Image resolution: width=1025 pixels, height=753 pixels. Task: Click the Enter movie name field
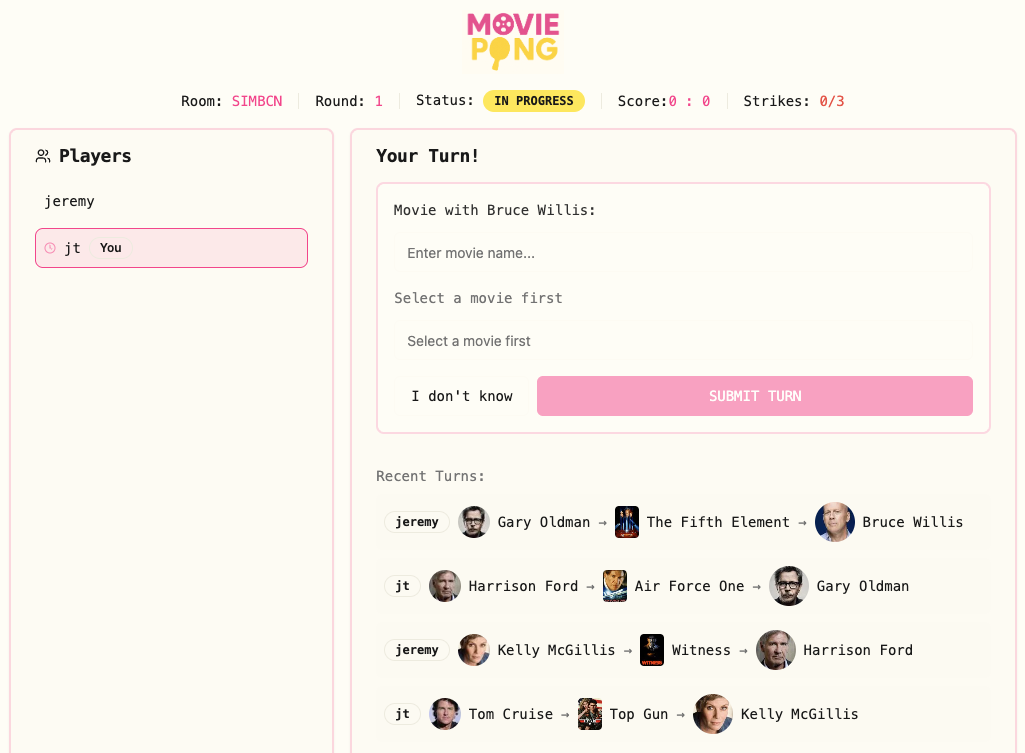tap(683, 254)
